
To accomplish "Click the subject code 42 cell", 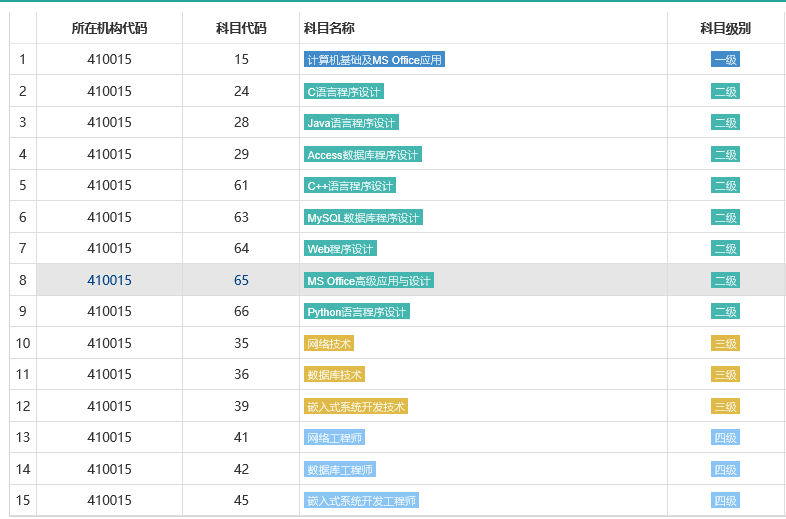I will coord(241,469).
